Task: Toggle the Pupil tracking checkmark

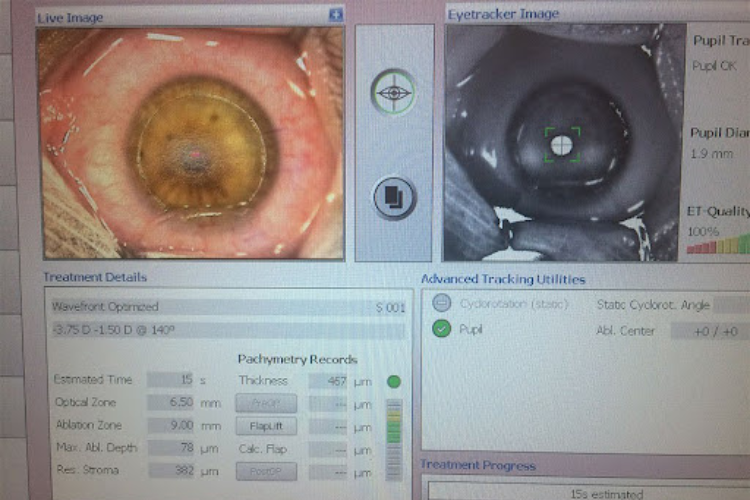Action: click(443, 329)
